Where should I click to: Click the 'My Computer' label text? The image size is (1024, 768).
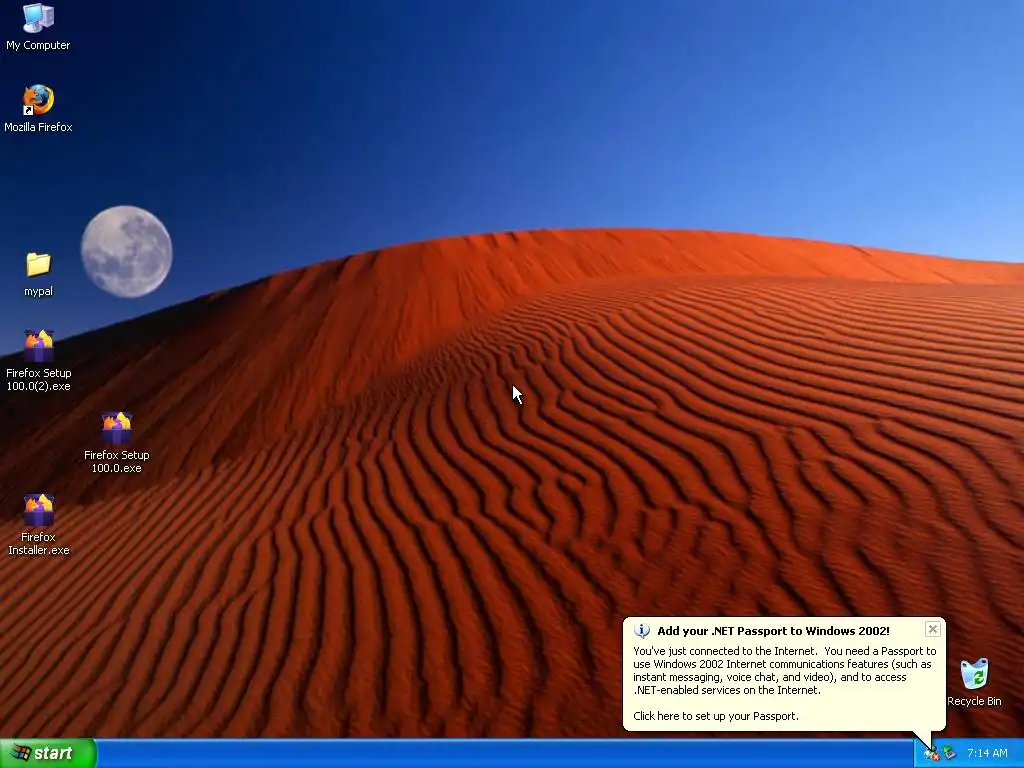pos(38,45)
